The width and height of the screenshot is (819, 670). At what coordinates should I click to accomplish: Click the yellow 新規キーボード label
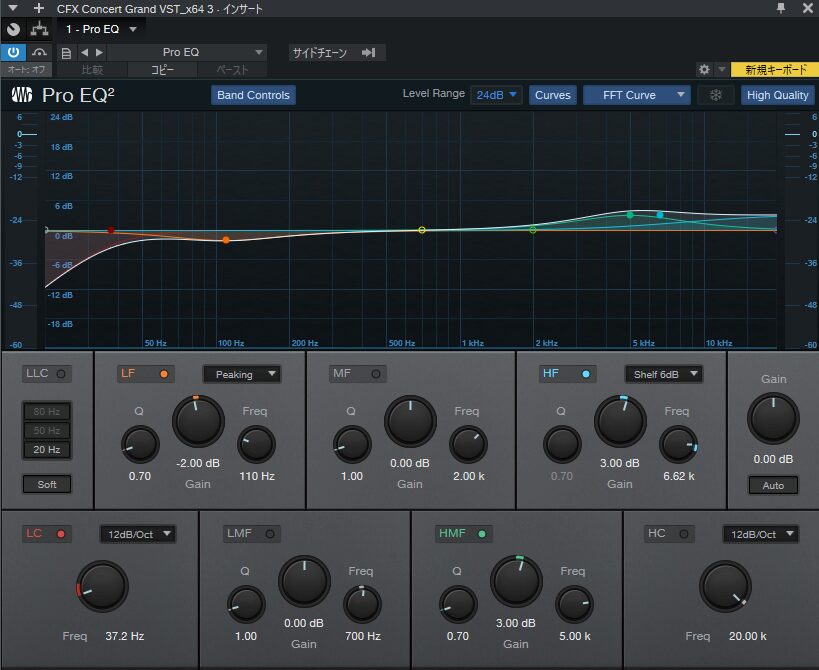(x=775, y=69)
